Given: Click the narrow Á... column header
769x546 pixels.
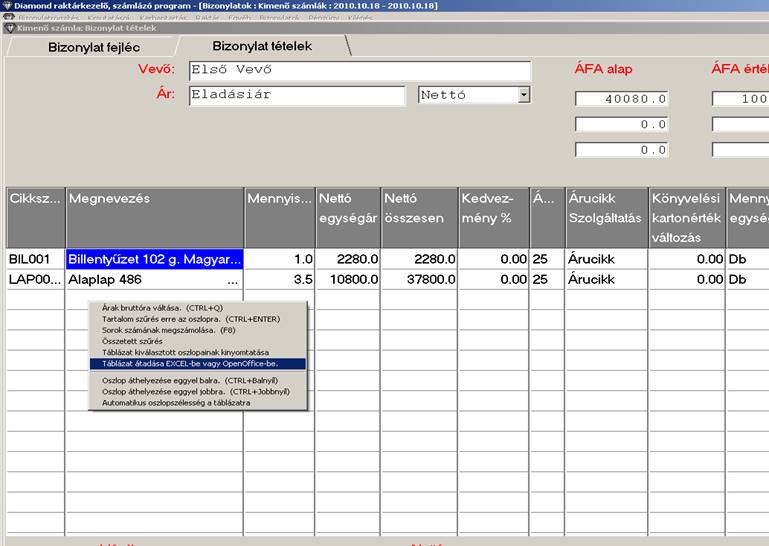Looking at the screenshot, I should (547, 217).
